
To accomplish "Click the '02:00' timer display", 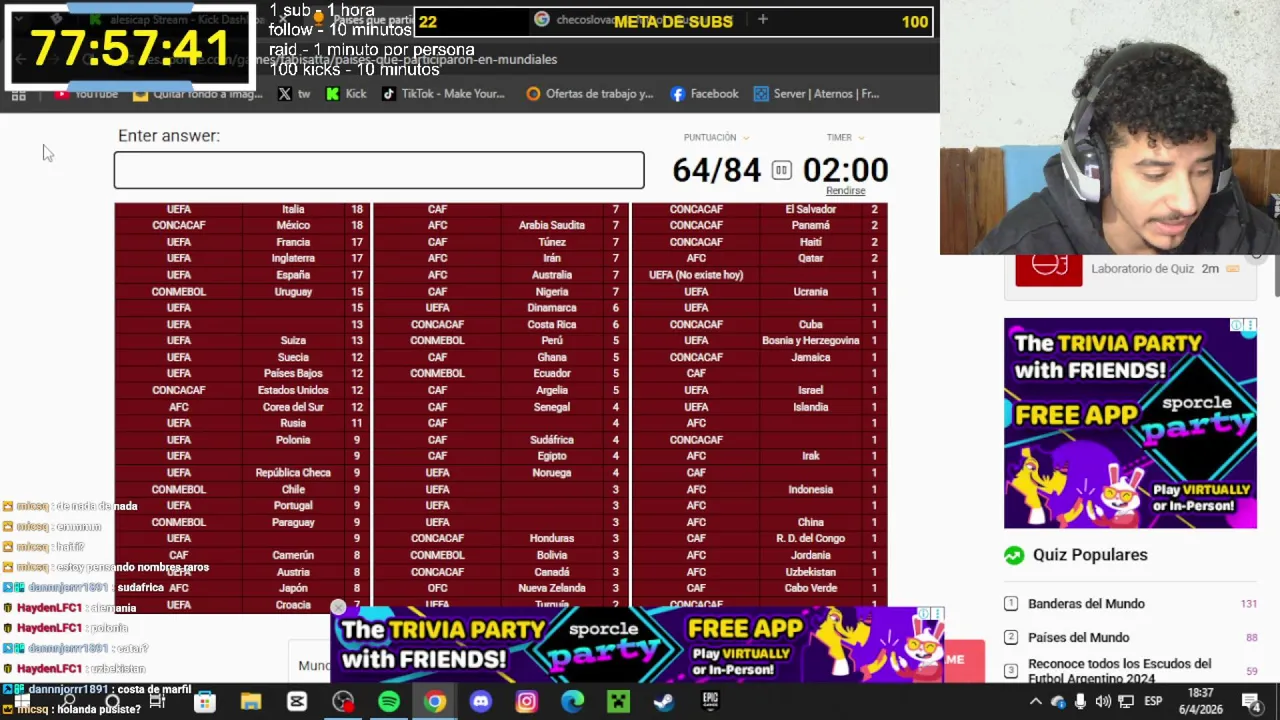I will pos(845,170).
